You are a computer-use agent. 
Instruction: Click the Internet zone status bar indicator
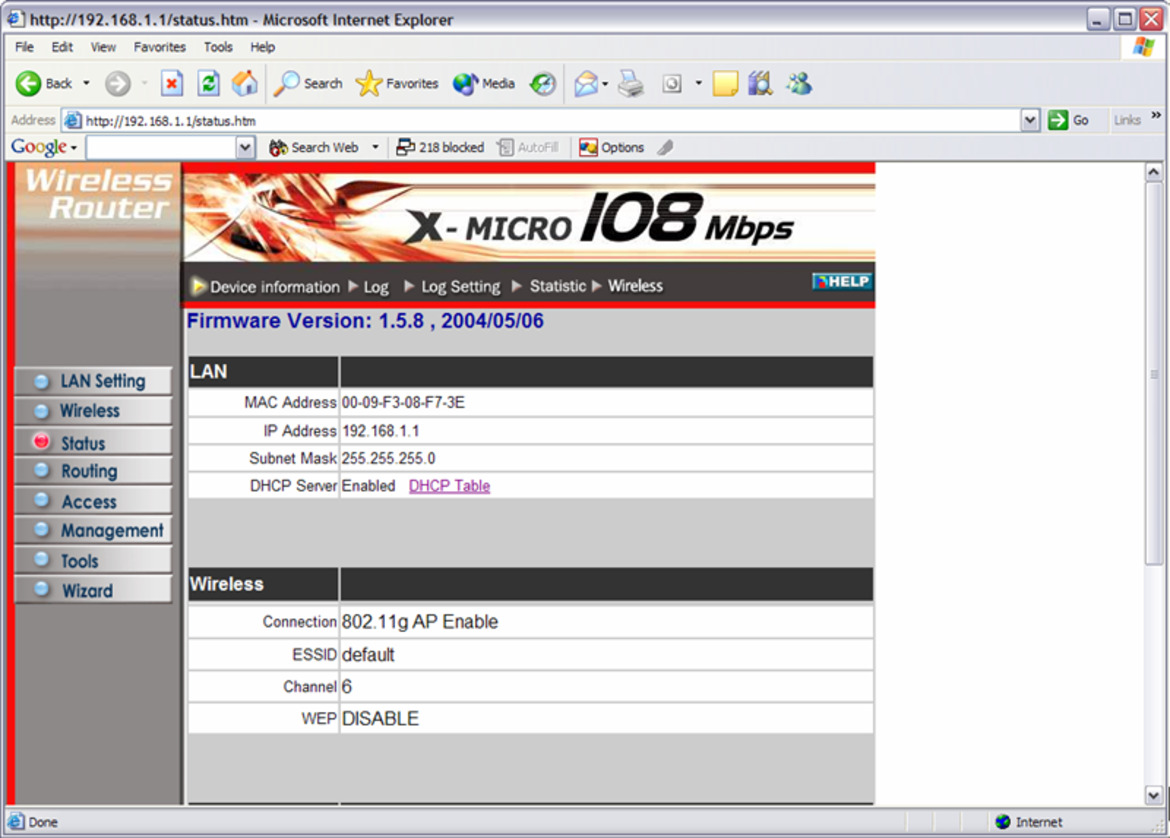coord(1028,822)
